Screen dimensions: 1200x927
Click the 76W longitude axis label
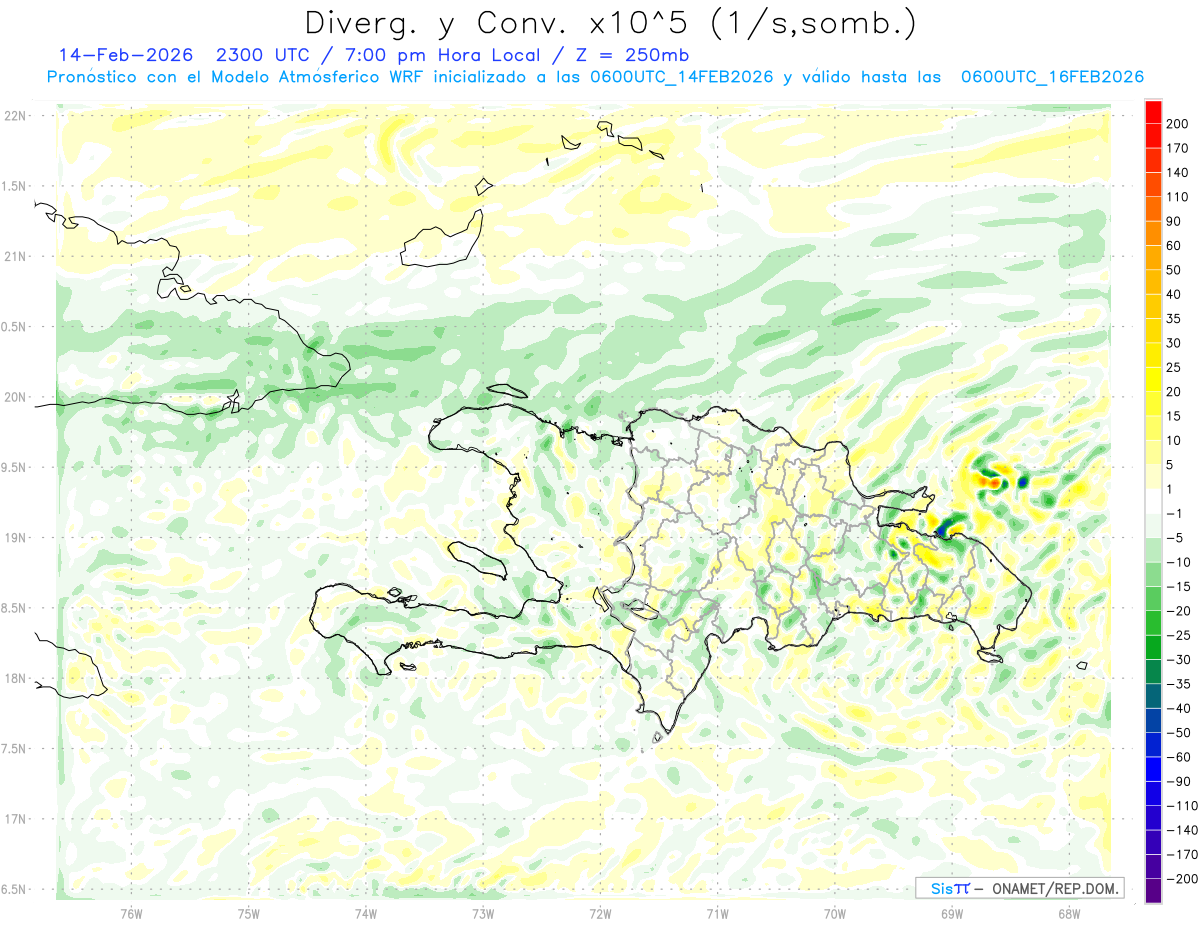[131, 914]
